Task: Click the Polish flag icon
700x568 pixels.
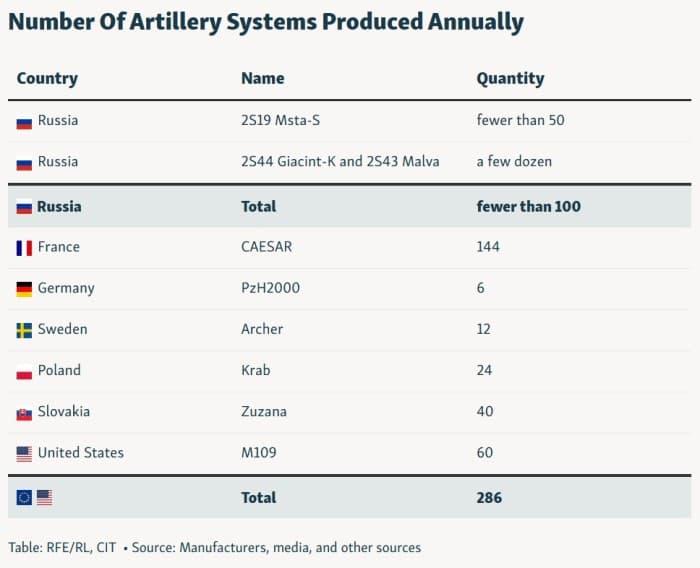Action: tap(24, 372)
